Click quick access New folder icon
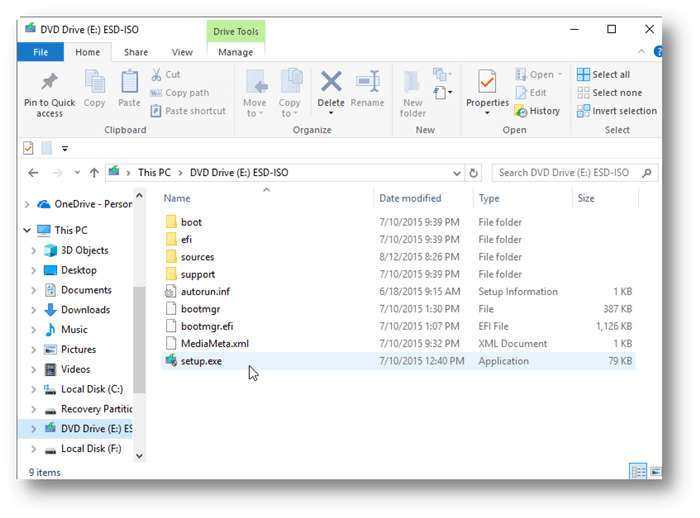 tap(46, 148)
